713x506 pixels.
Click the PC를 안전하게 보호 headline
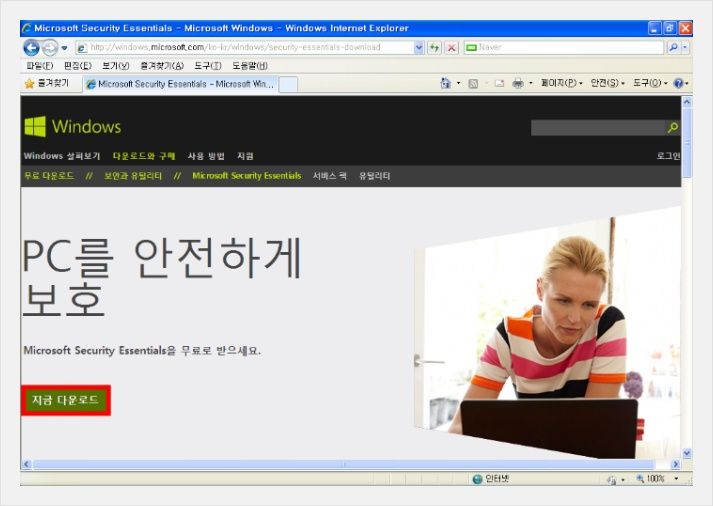point(161,278)
